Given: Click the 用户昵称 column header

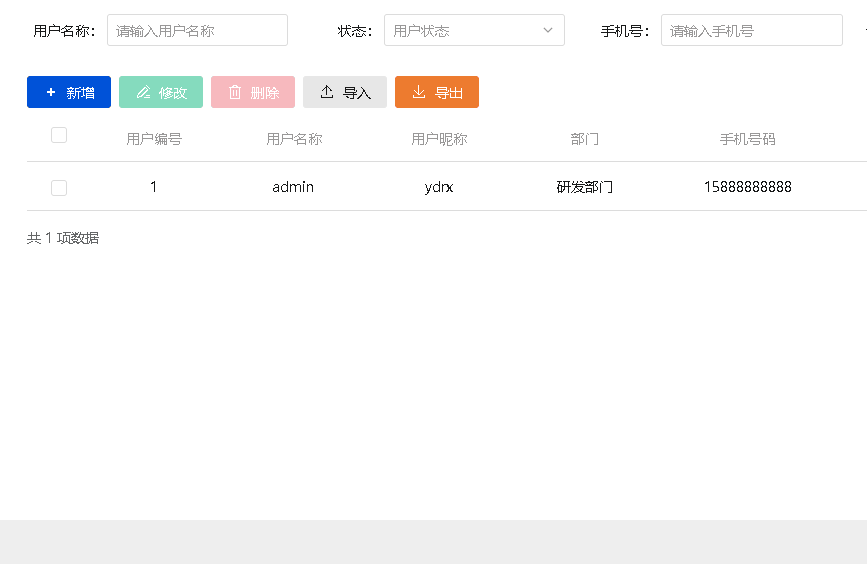Looking at the screenshot, I should pos(439,139).
